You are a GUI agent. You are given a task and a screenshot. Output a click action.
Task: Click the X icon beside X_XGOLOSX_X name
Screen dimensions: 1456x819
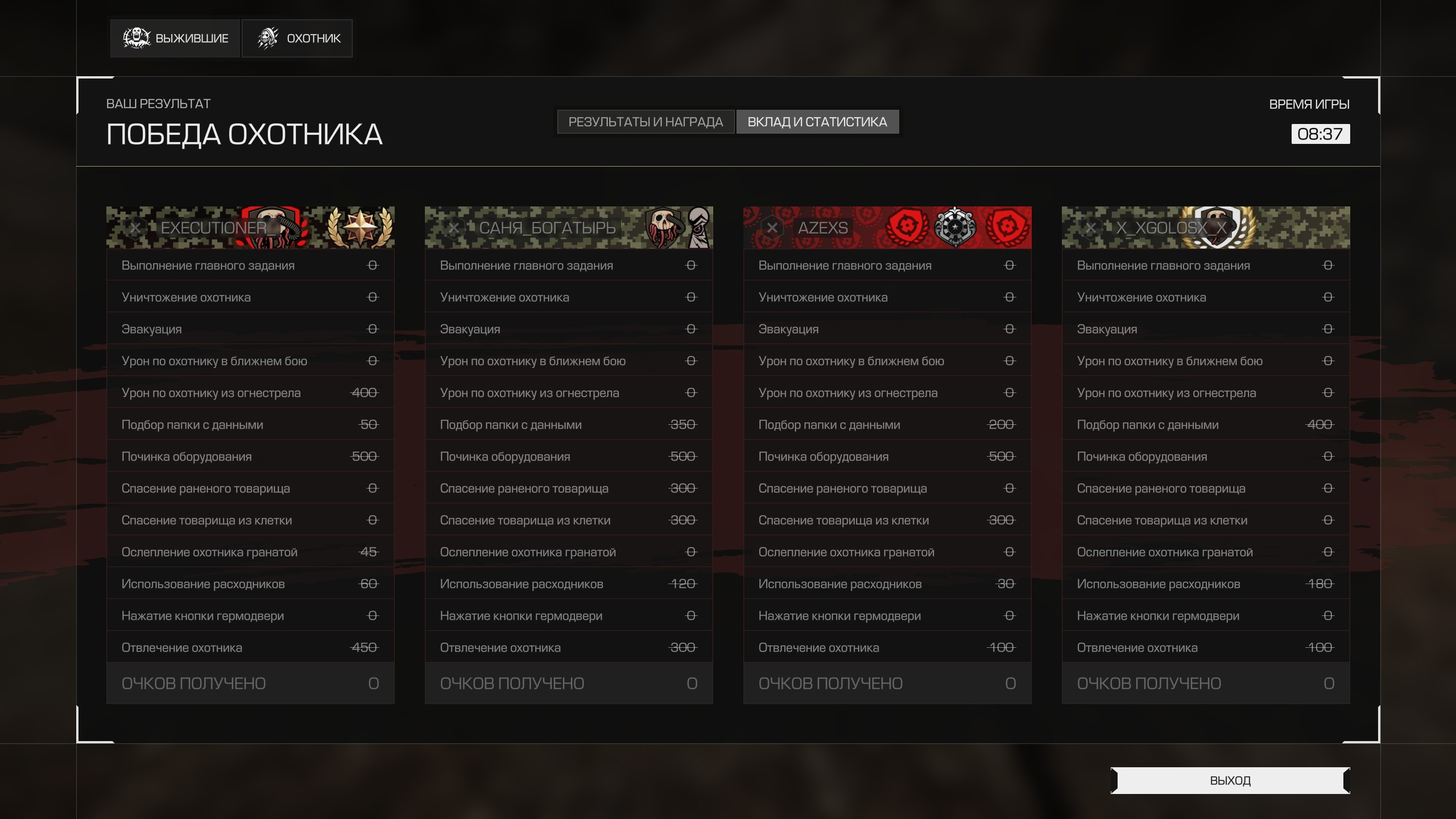[x=1090, y=228]
